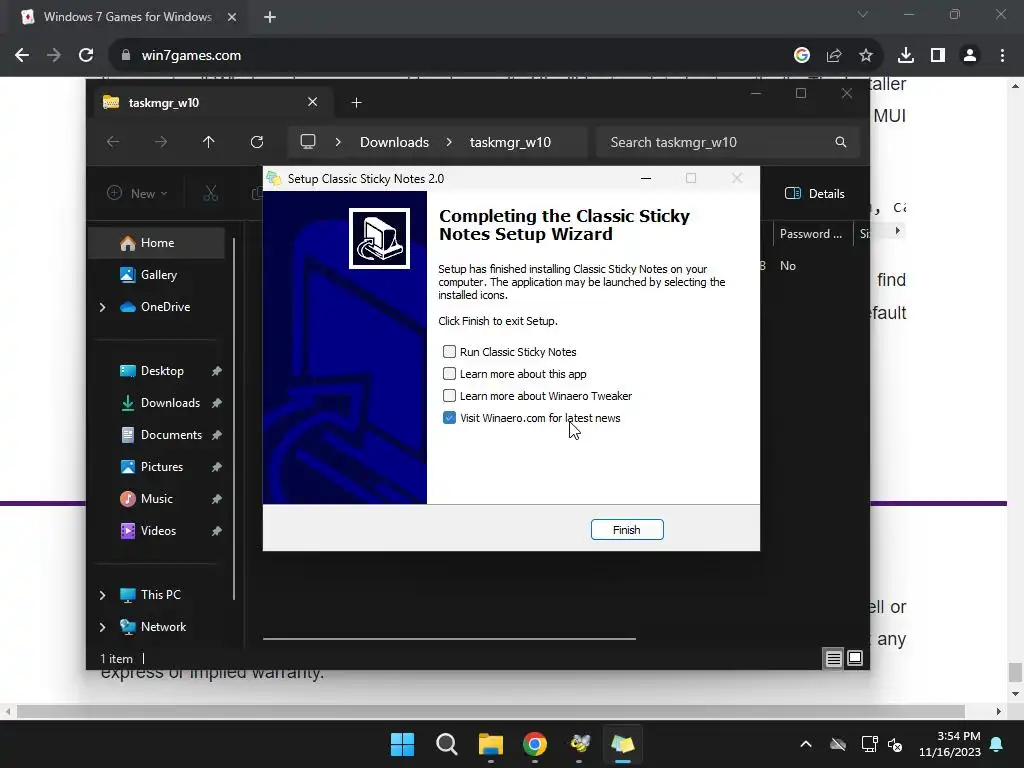
Task: Click taskmgr_w10 in breadcrumb path
Action: [x=510, y=142]
